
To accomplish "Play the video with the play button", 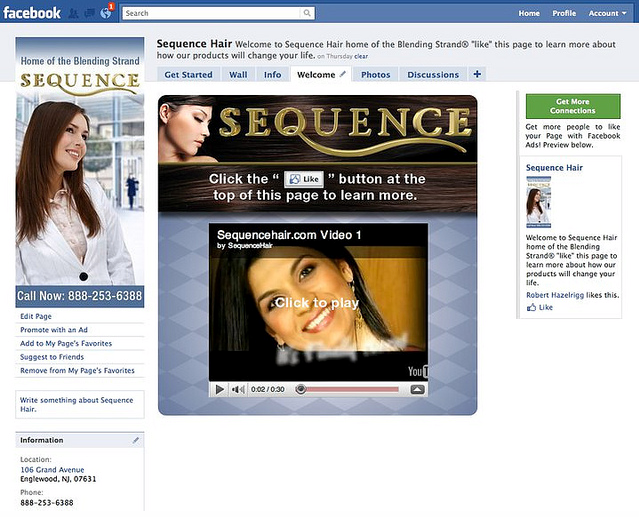I will pos(219,389).
